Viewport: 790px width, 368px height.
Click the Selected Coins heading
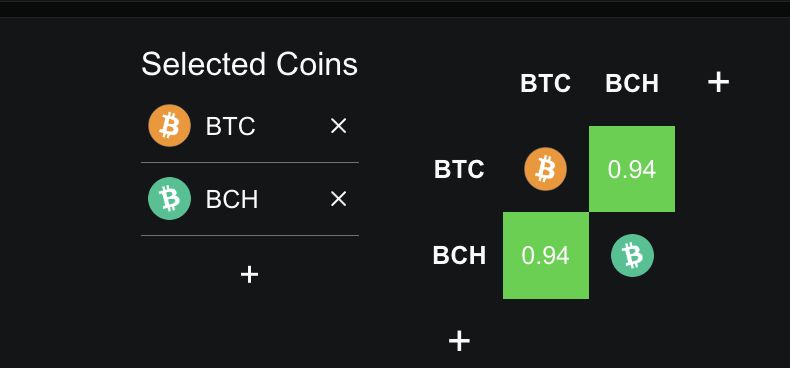(x=249, y=65)
